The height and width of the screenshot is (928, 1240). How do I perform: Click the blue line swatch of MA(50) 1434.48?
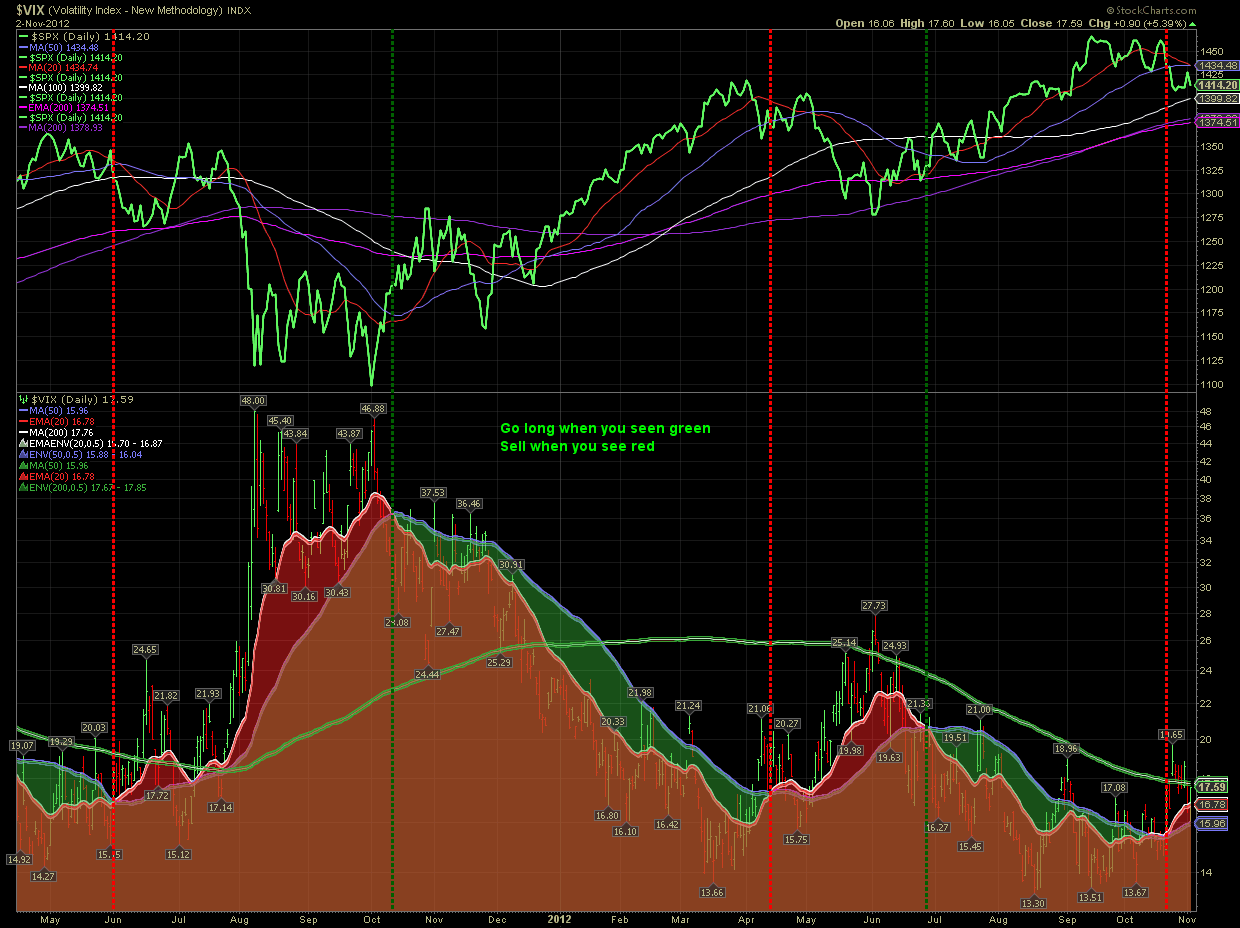click(23, 49)
